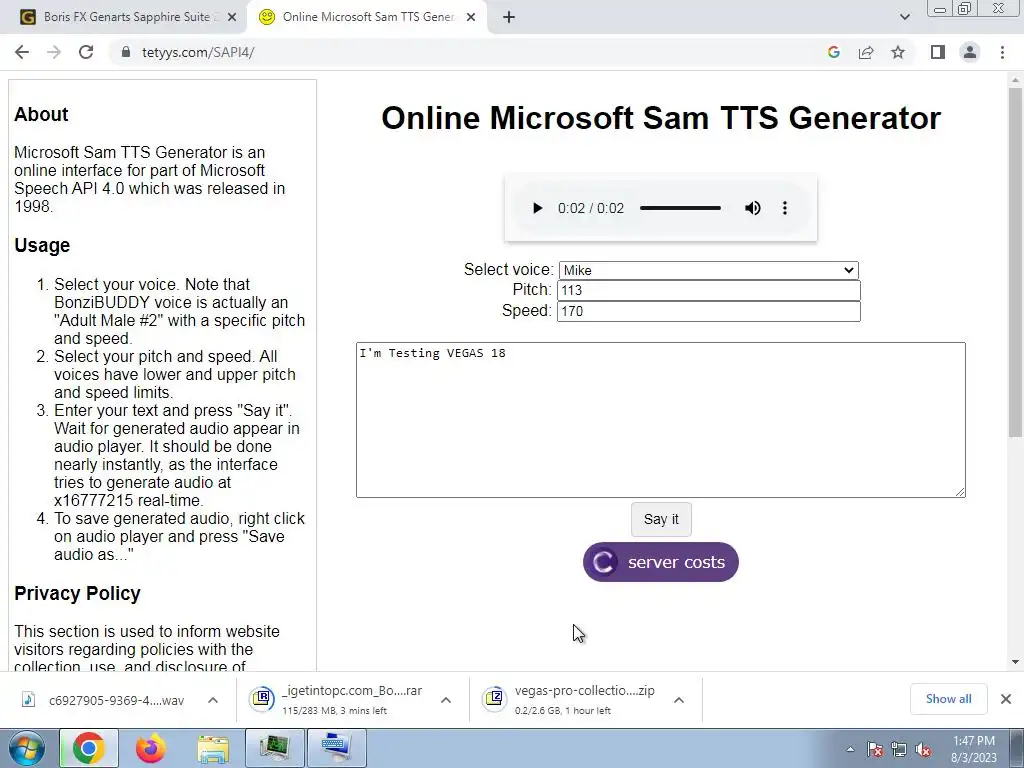View site information lock icon
The image size is (1024, 768).
125,52
